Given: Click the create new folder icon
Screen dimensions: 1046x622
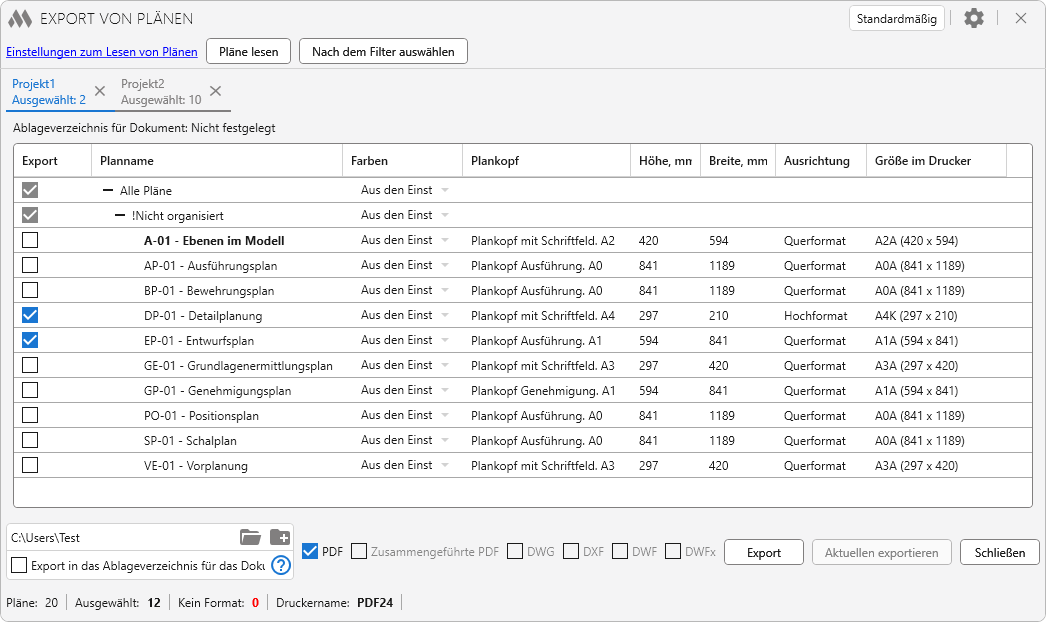Looking at the screenshot, I should pos(280,537).
